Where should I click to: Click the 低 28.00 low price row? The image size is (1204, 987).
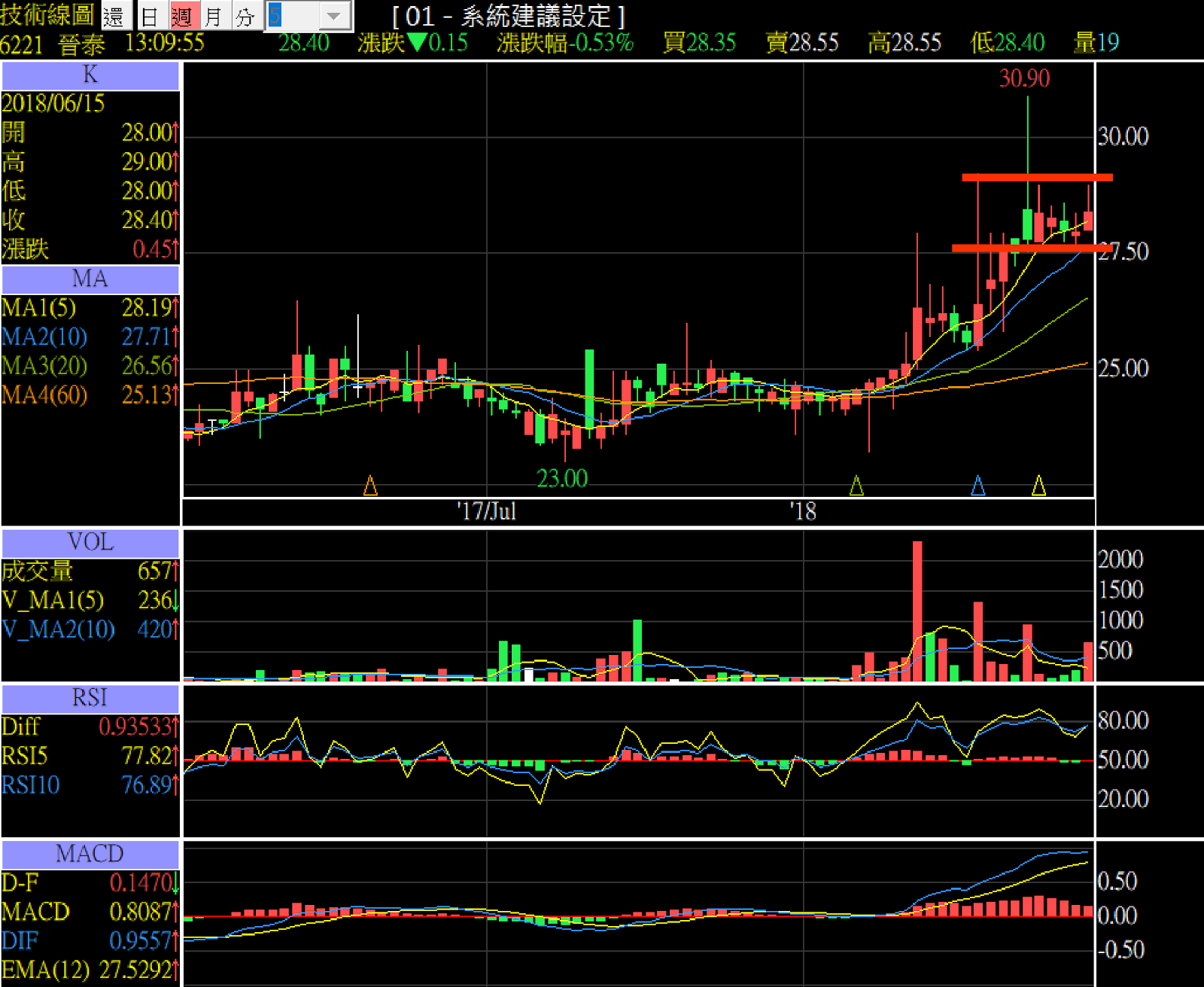pos(90,191)
